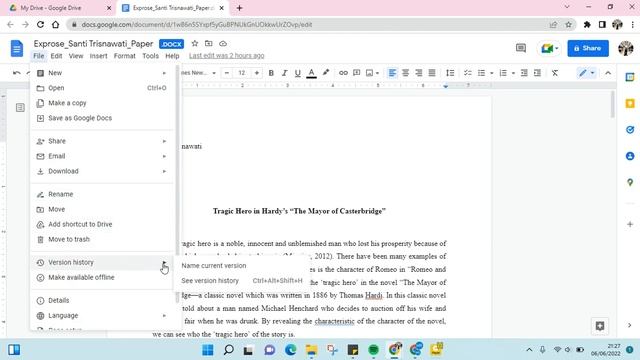Open the Google Meet call dropdown

click(x=549, y=49)
